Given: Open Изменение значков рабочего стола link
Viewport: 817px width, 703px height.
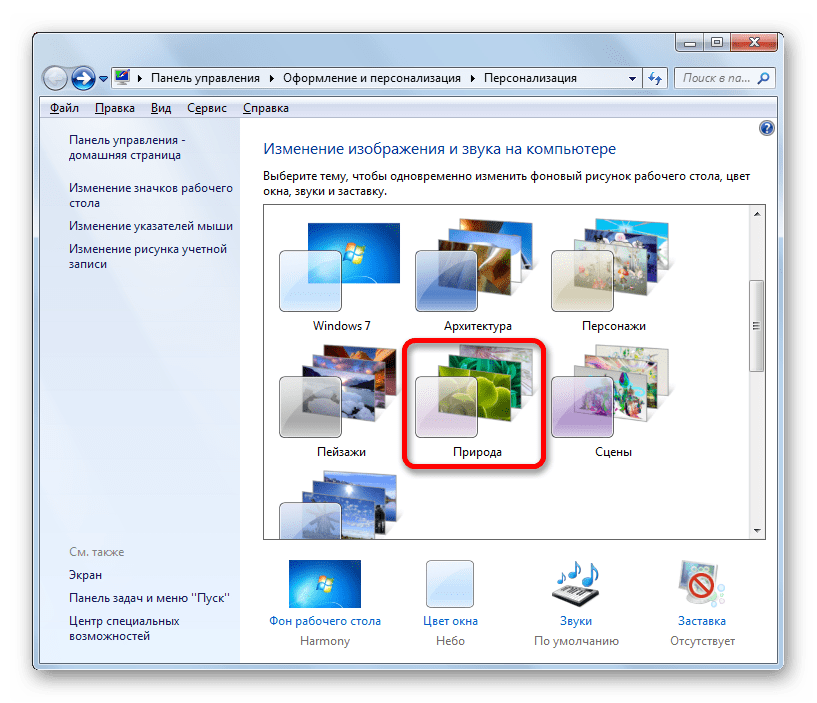Looking at the screenshot, I should (151, 195).
